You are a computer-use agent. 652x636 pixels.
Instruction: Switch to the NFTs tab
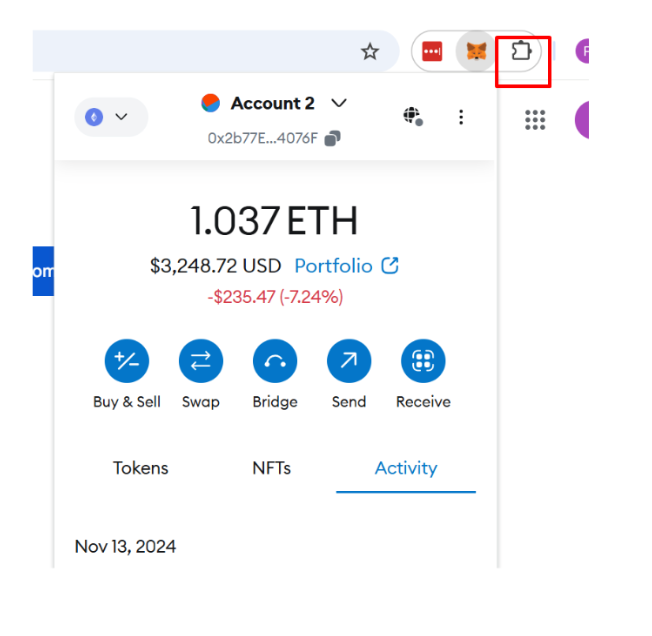coord(272,468)
